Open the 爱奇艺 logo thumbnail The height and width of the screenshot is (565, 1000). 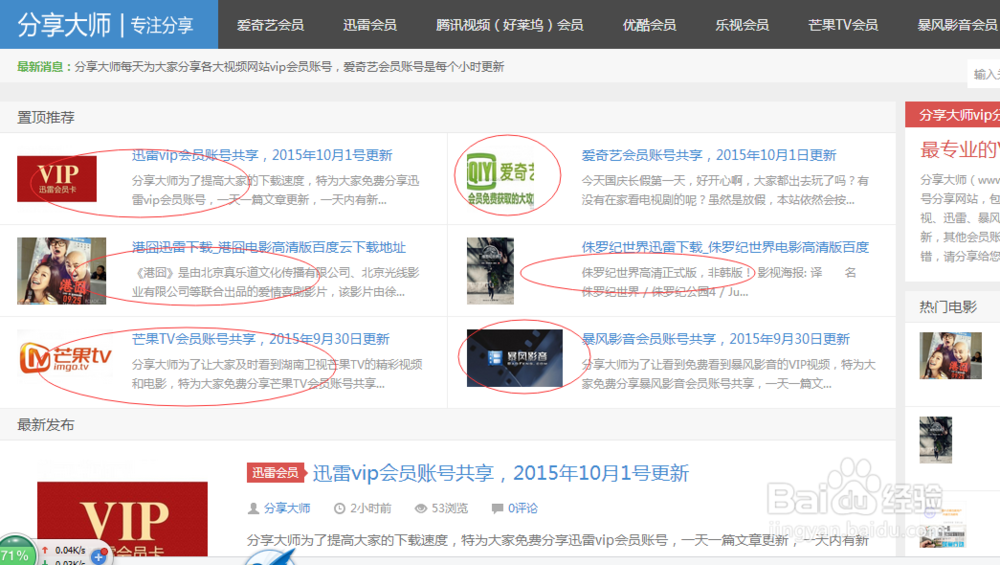[x=501, y=179]
